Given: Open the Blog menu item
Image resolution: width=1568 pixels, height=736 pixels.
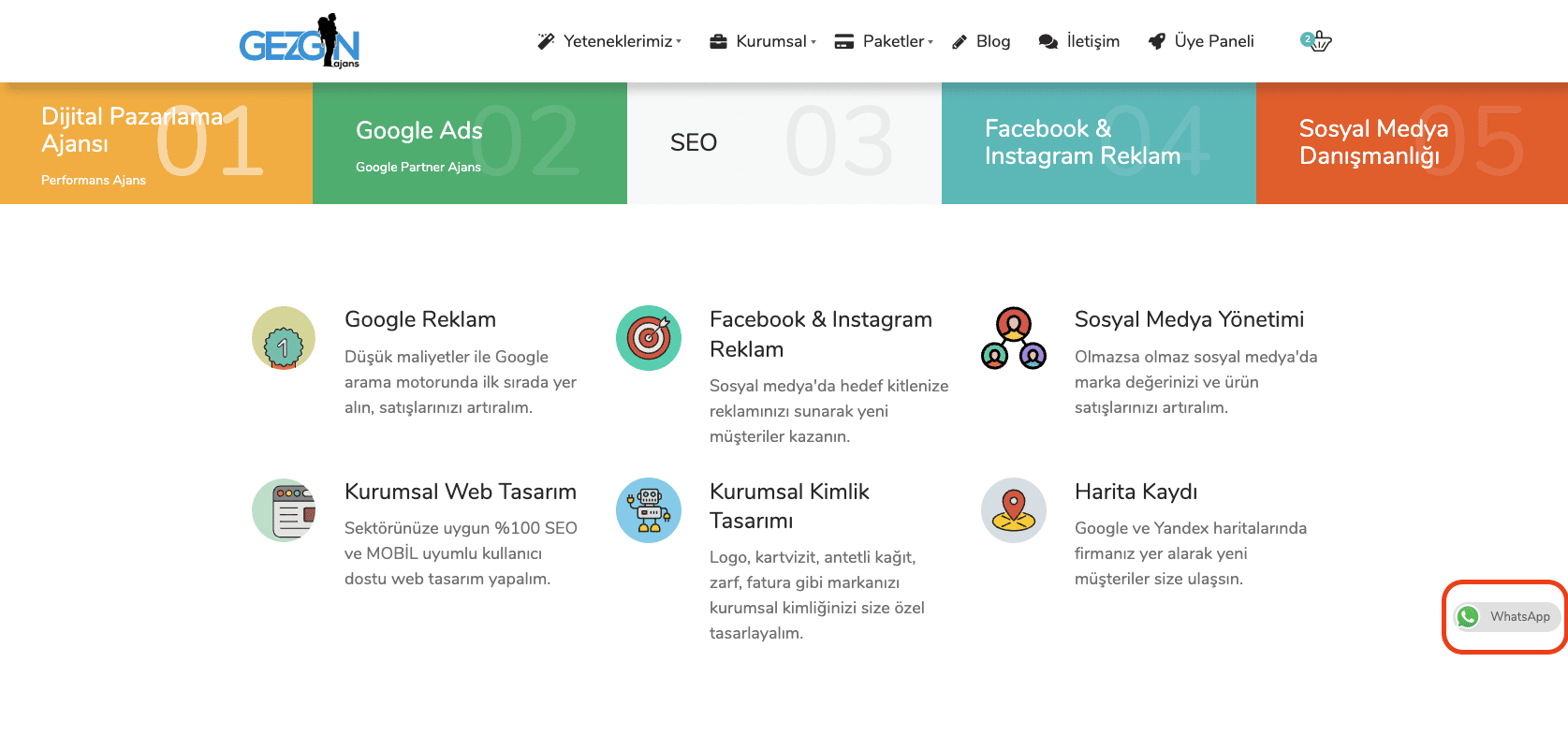Looking at the screenshot, I should (x=981, y=41).
